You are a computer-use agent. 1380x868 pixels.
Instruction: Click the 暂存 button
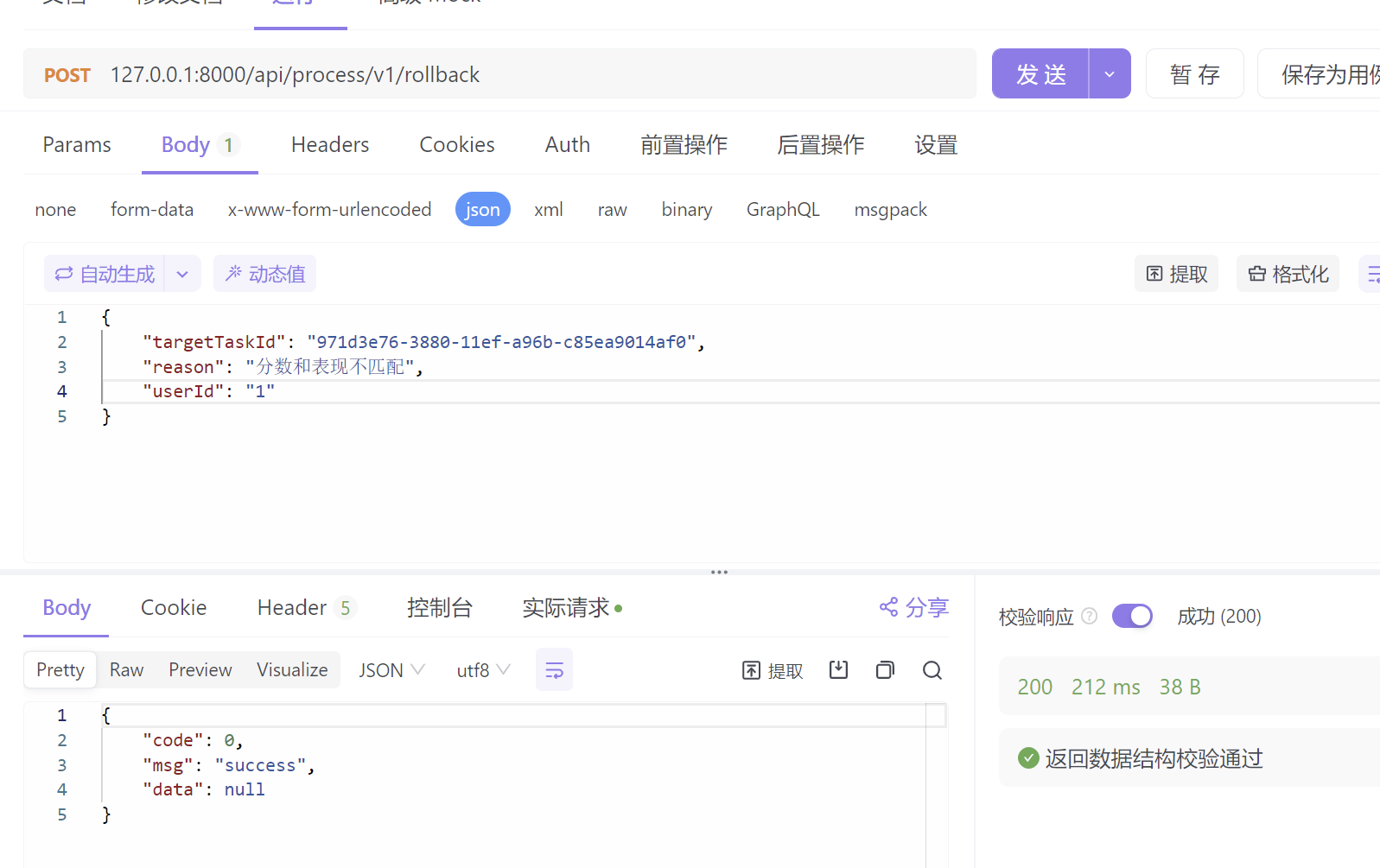click(1195, 74)
